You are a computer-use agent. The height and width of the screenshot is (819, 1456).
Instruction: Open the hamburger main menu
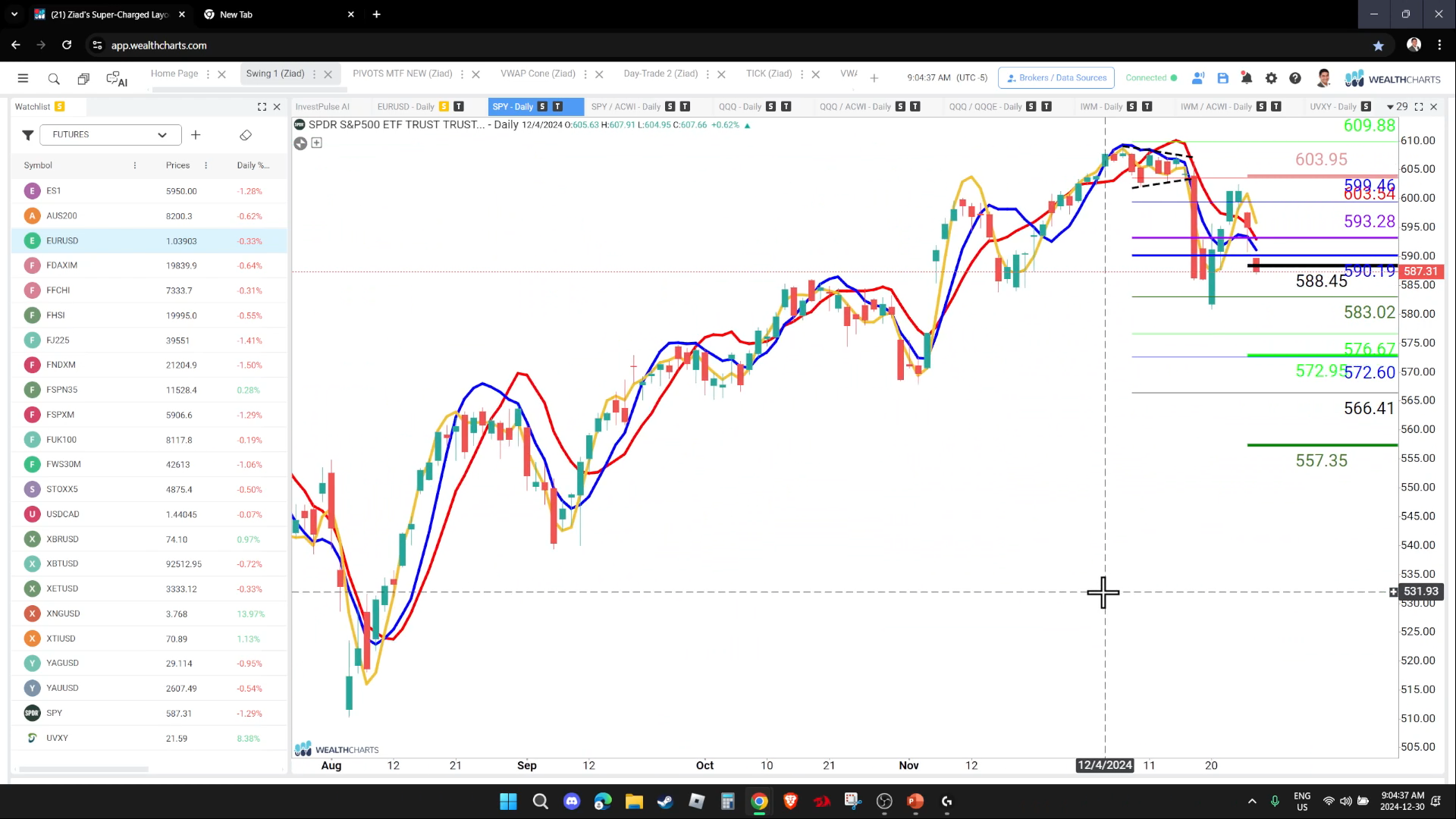23,78
